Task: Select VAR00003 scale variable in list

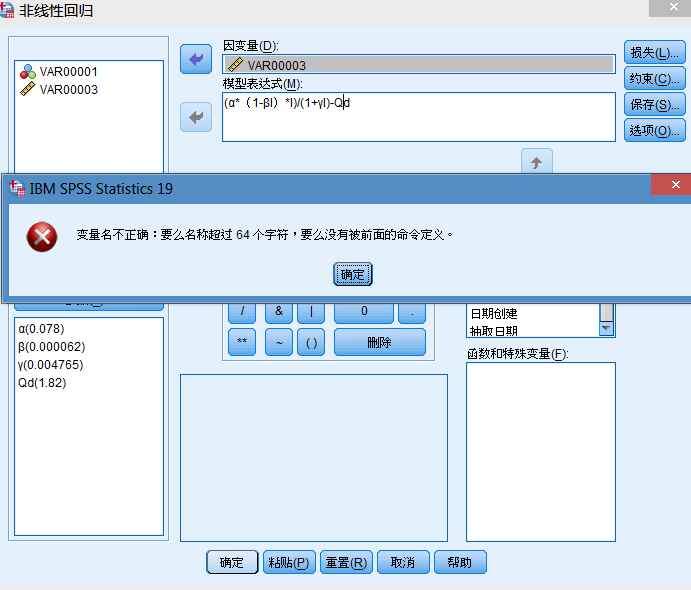Action: pyautogui.click(x=59, y=89)
